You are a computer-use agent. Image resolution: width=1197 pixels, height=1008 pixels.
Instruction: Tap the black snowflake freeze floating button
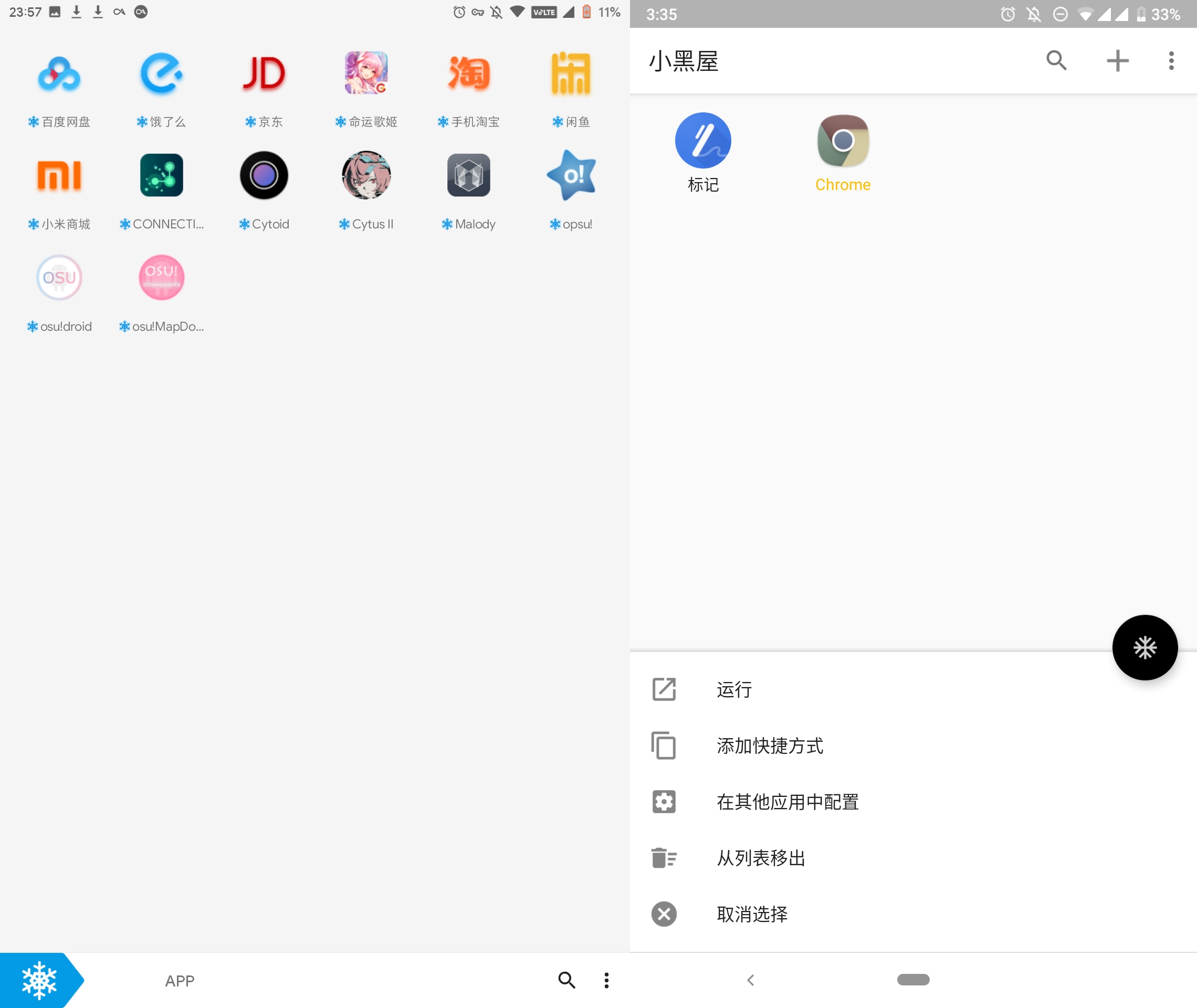(1144, 647)
